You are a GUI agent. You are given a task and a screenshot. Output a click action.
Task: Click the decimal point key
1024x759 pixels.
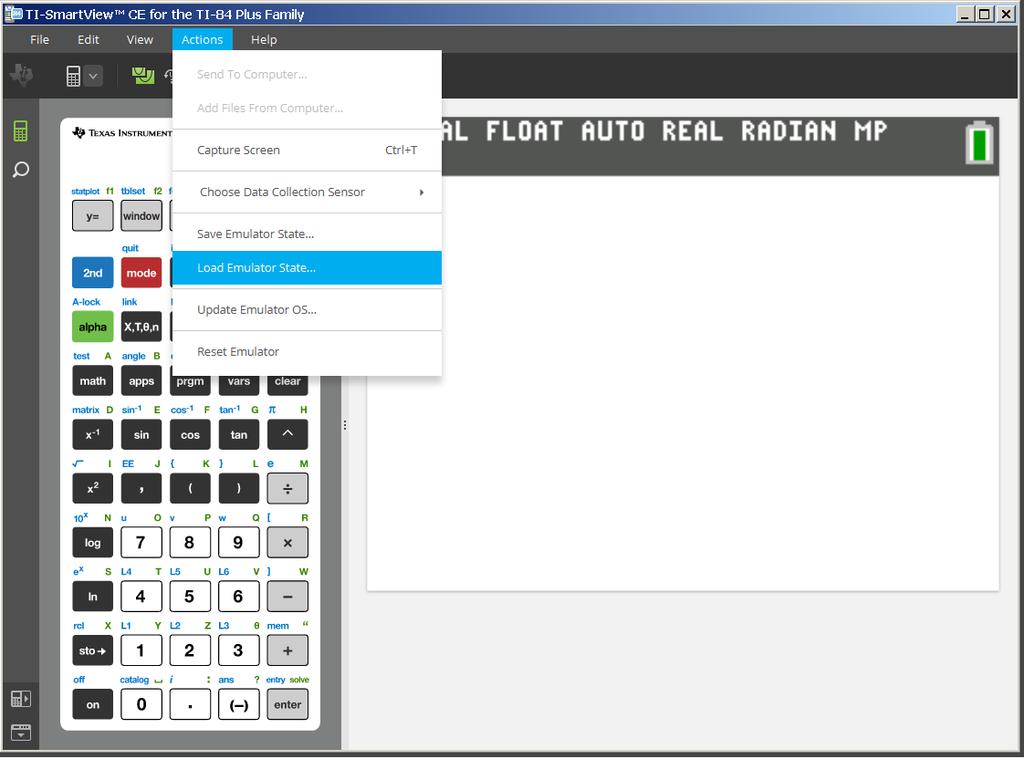(190, 705)
